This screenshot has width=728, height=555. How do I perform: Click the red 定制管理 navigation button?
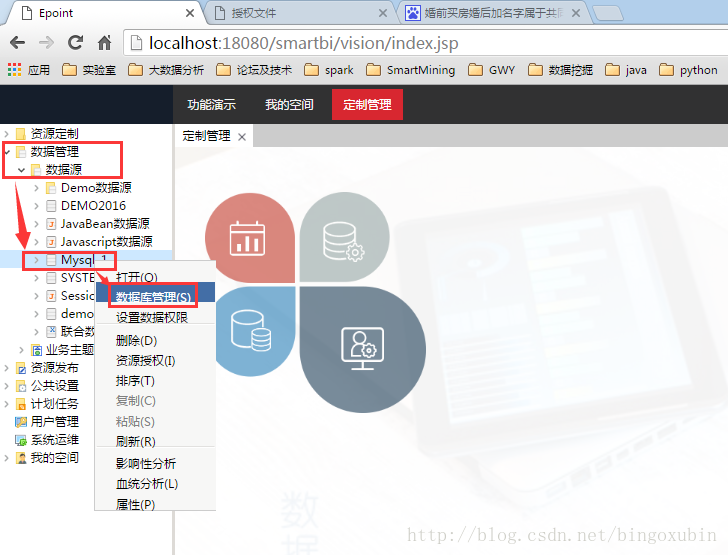(x=367, y=104)
